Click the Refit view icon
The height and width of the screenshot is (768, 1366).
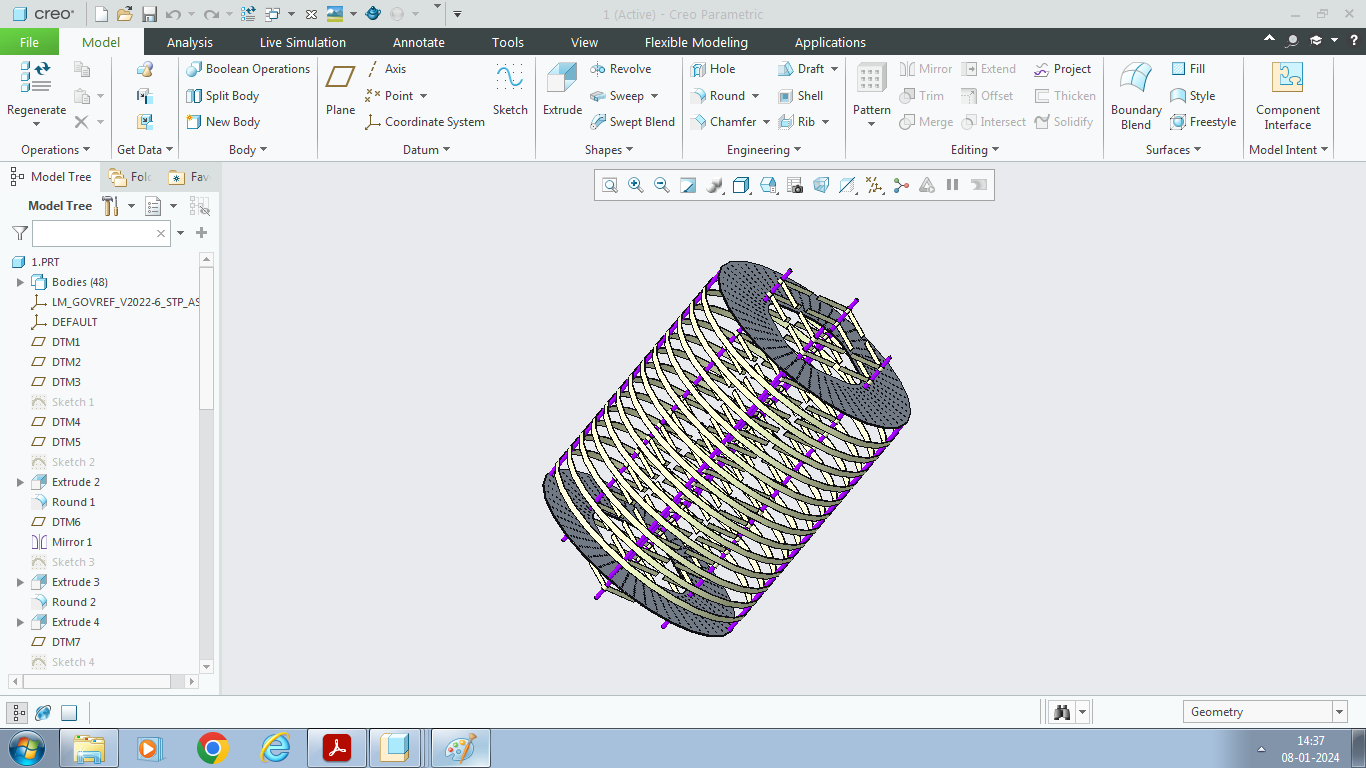609,185
